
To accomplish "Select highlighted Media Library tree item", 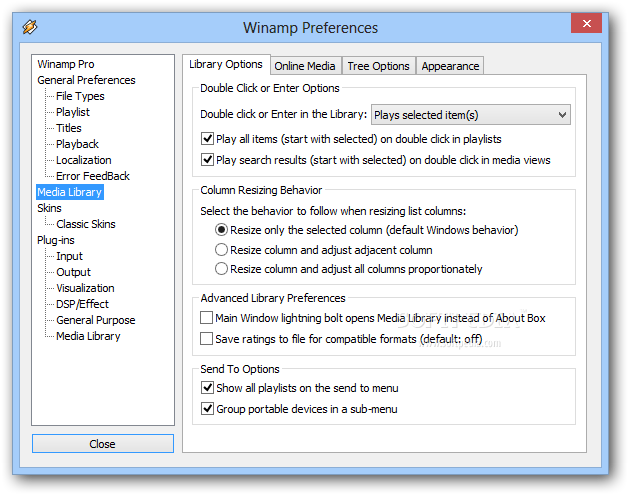I will (x=70, y=192).
